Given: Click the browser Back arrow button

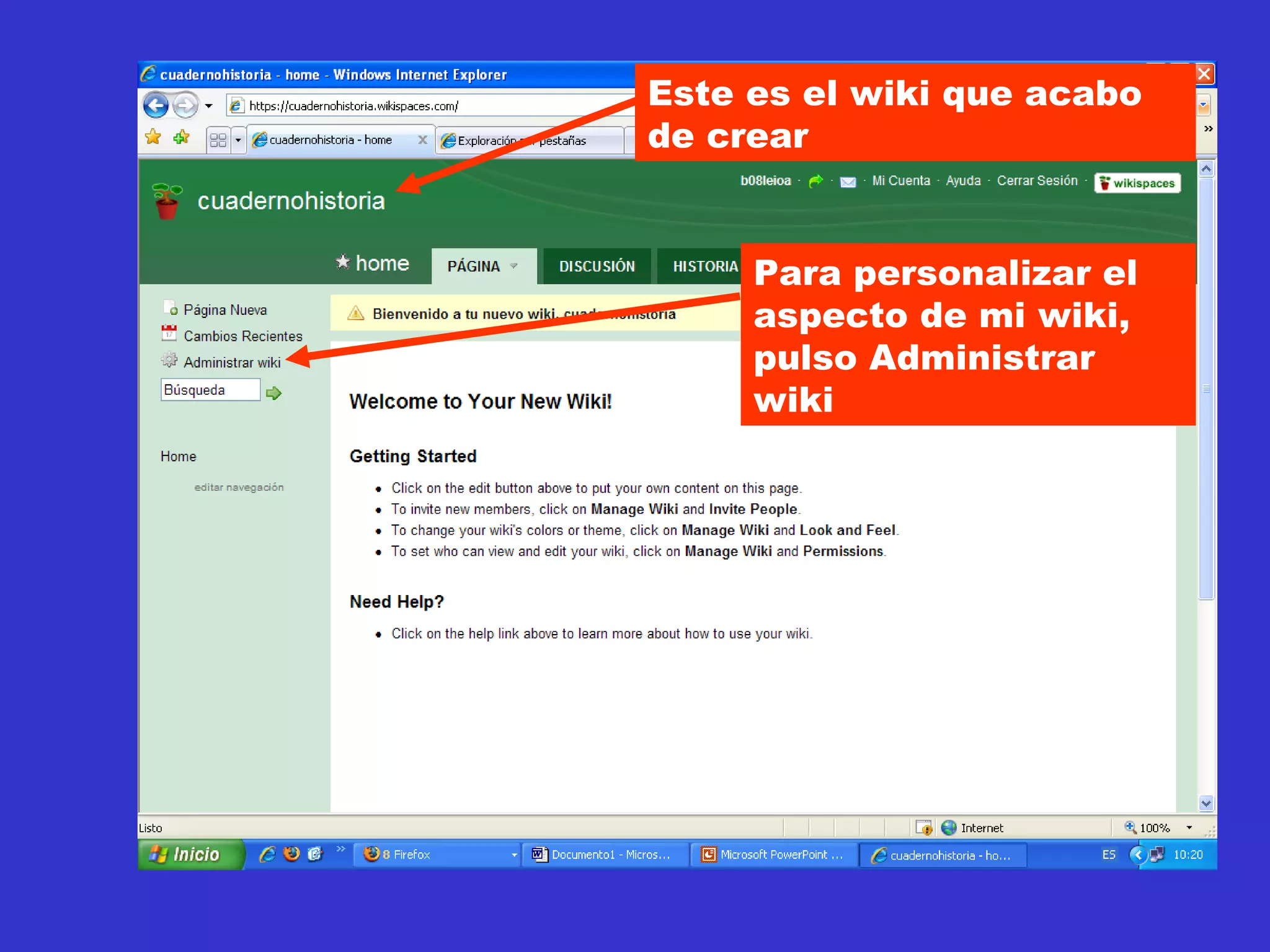Looking at the screenshot, I should pos(156,105).
